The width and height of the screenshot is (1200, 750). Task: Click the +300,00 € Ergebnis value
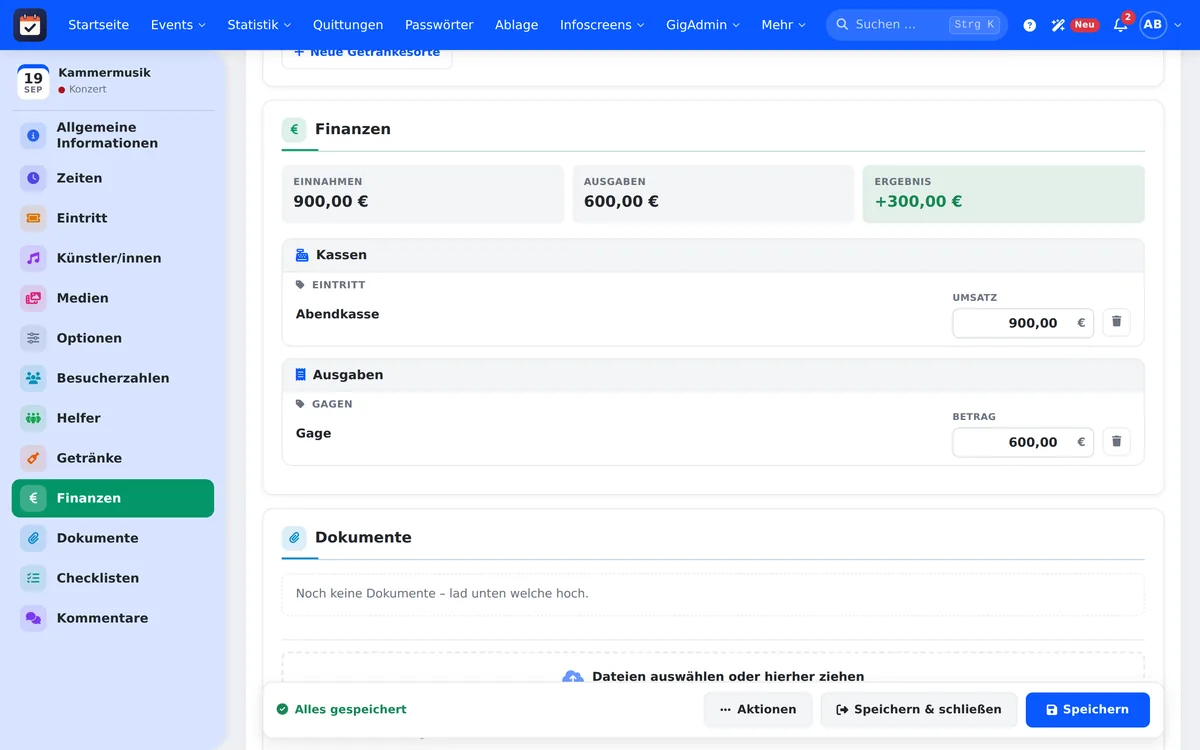pos(918,201)
